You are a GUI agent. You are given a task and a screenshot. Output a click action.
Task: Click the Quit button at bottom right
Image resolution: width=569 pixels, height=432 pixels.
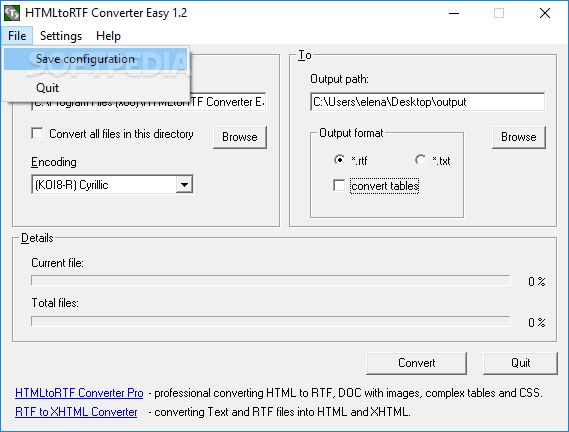click(x=520, y=363)
